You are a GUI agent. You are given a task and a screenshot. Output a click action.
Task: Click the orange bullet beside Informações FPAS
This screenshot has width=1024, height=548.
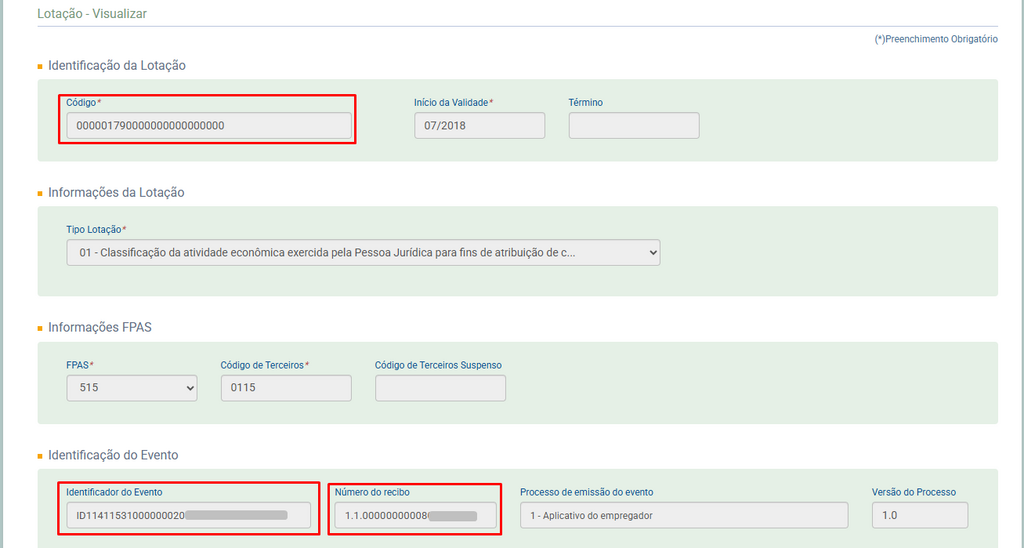[40, 329]
